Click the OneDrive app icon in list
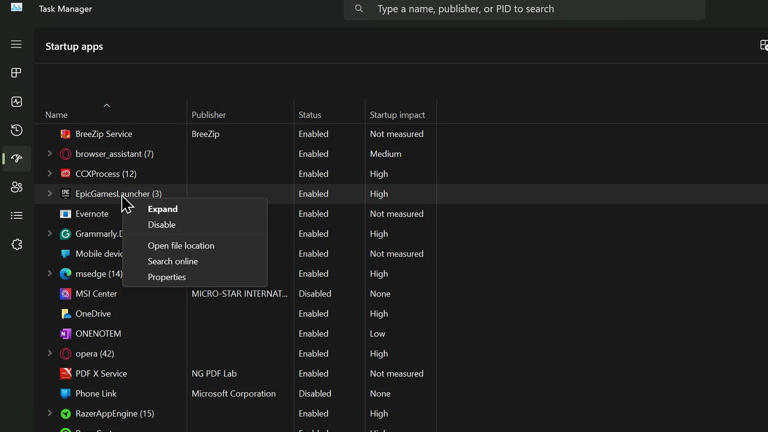The height and width of the screenshot is (432, 768). 65,314
